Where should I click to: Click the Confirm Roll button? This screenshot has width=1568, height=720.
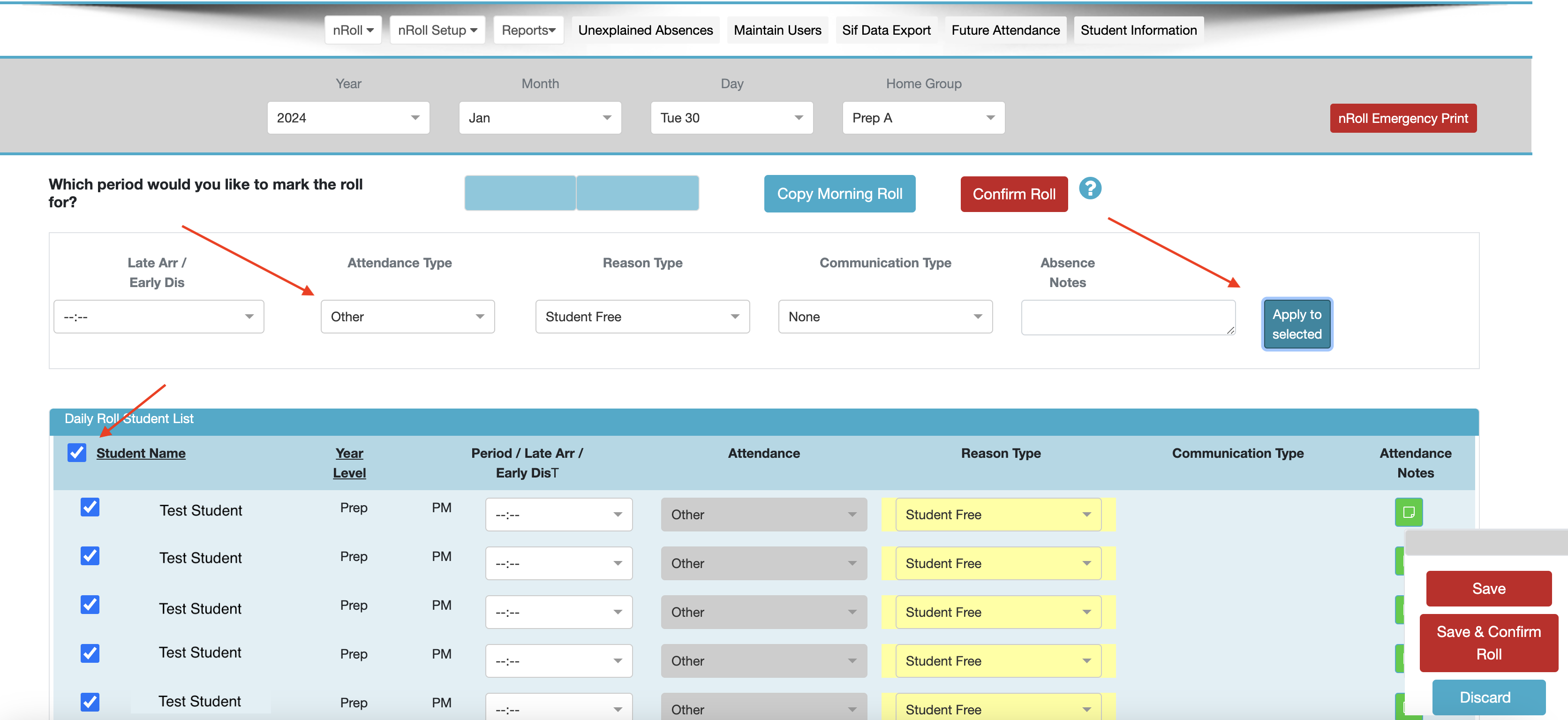tap(1013, 194)
